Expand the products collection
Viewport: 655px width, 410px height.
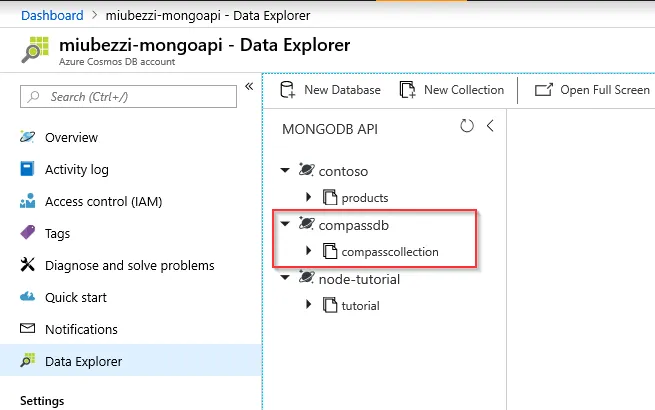(309, 196)
